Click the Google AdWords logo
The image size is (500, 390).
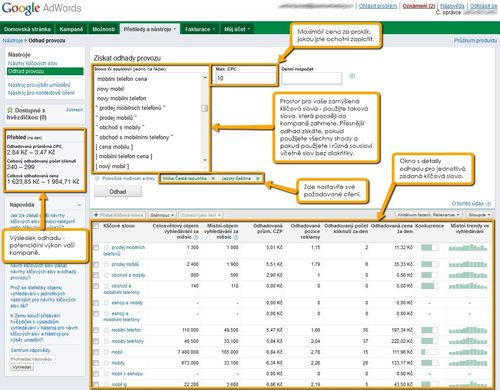click(x=41, y=8)
